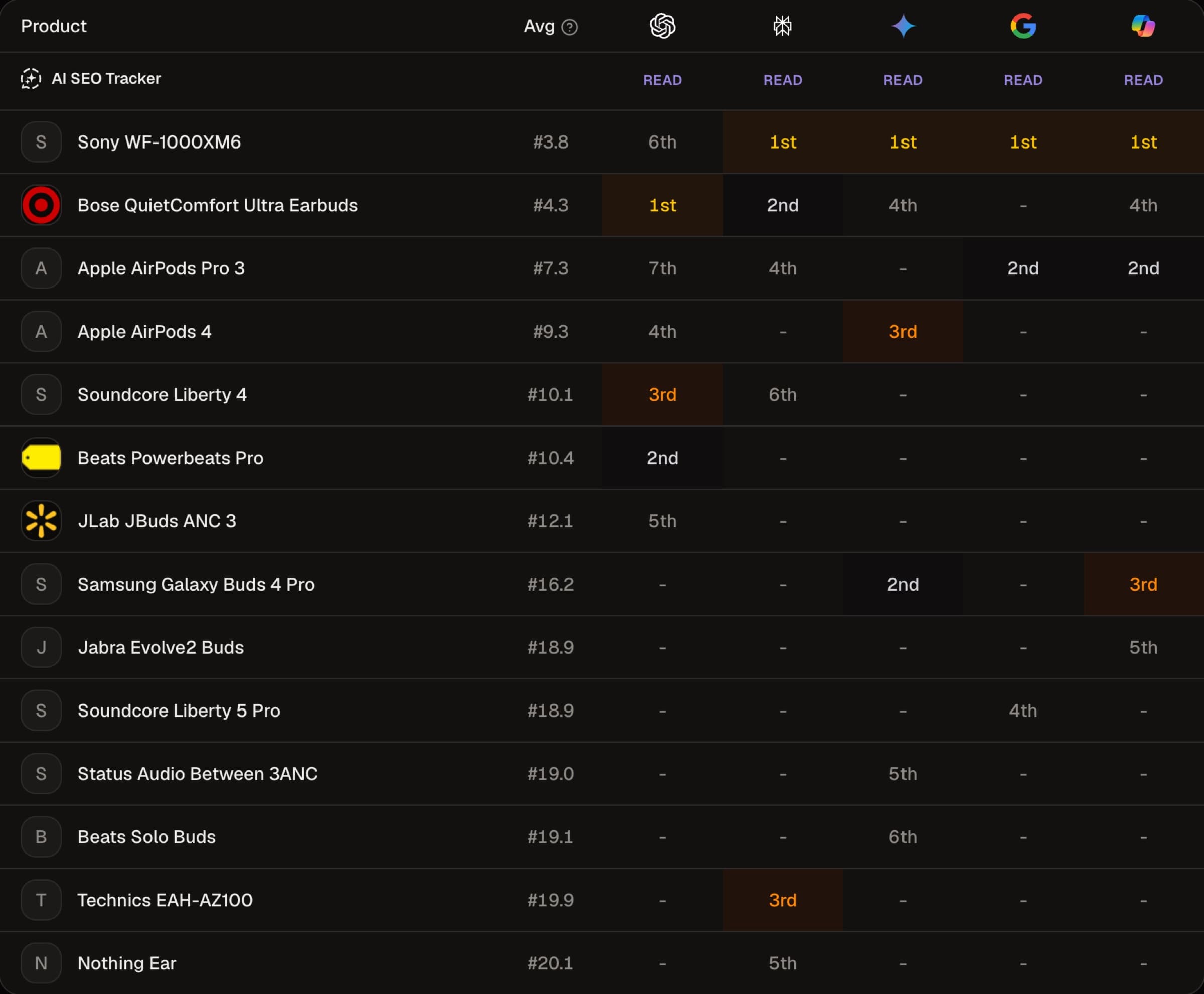The height and width of the screenshot is (994, 1204).
Task: Click the Jabra Evolve2 Buds J avatar
Action: pos(41,647)
